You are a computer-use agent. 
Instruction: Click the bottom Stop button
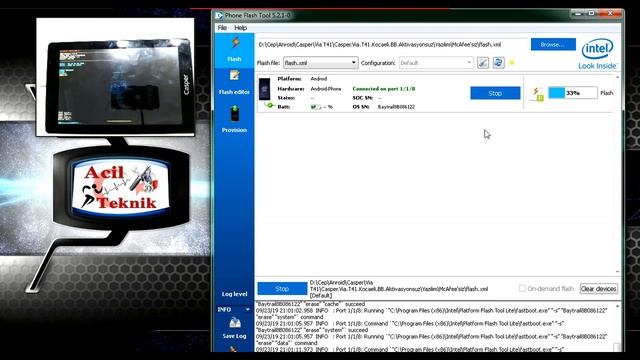point(282,289)
